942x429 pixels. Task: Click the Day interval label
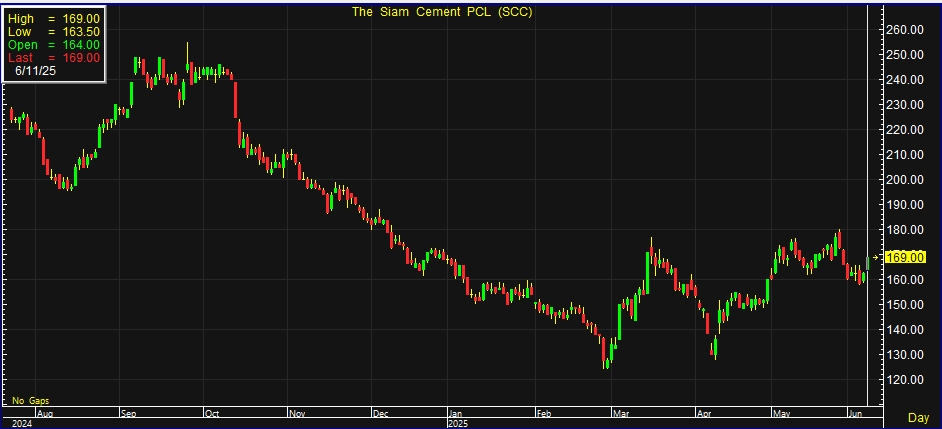[918, 418]
